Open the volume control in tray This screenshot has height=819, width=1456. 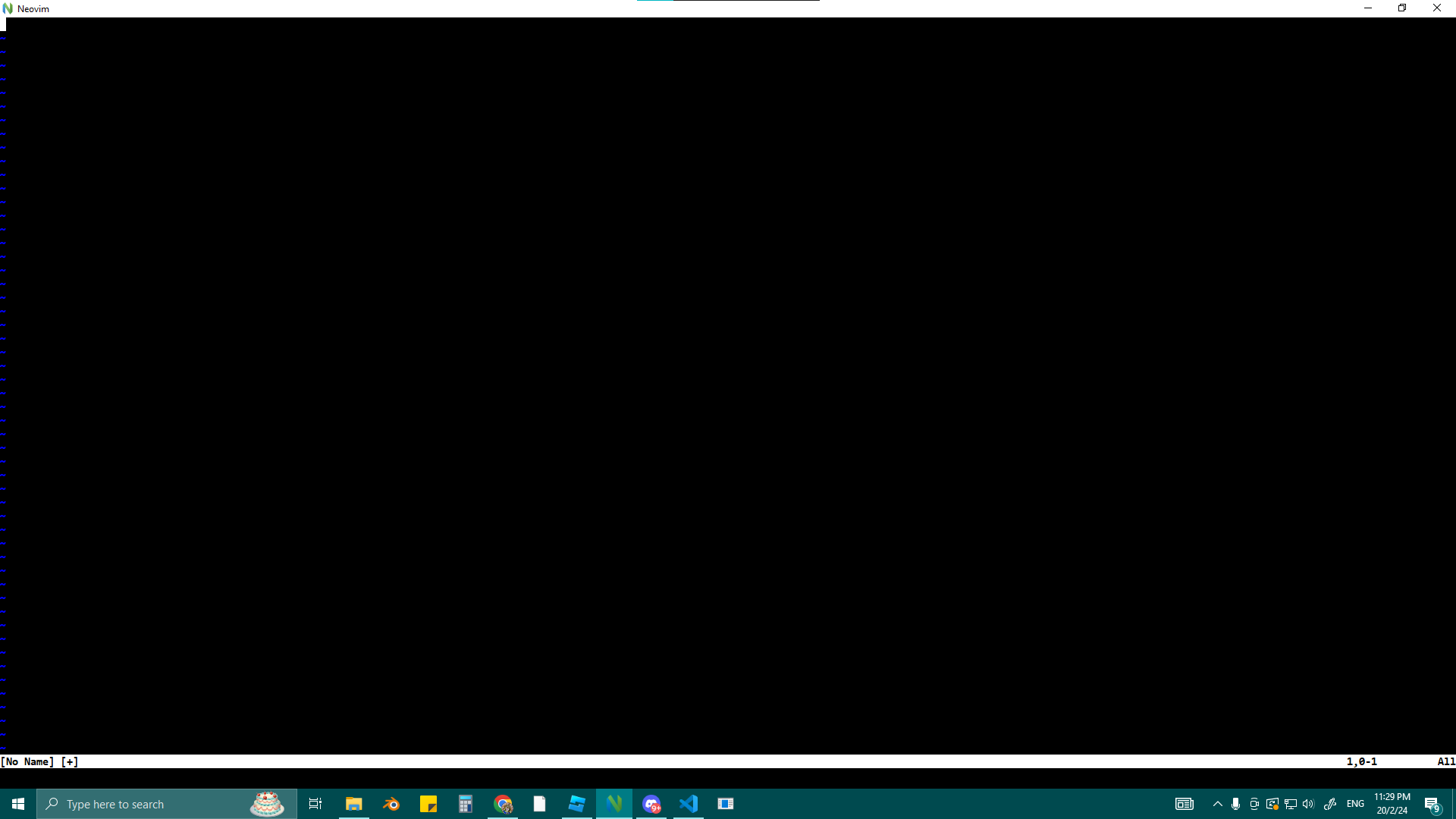[1308, 804]
